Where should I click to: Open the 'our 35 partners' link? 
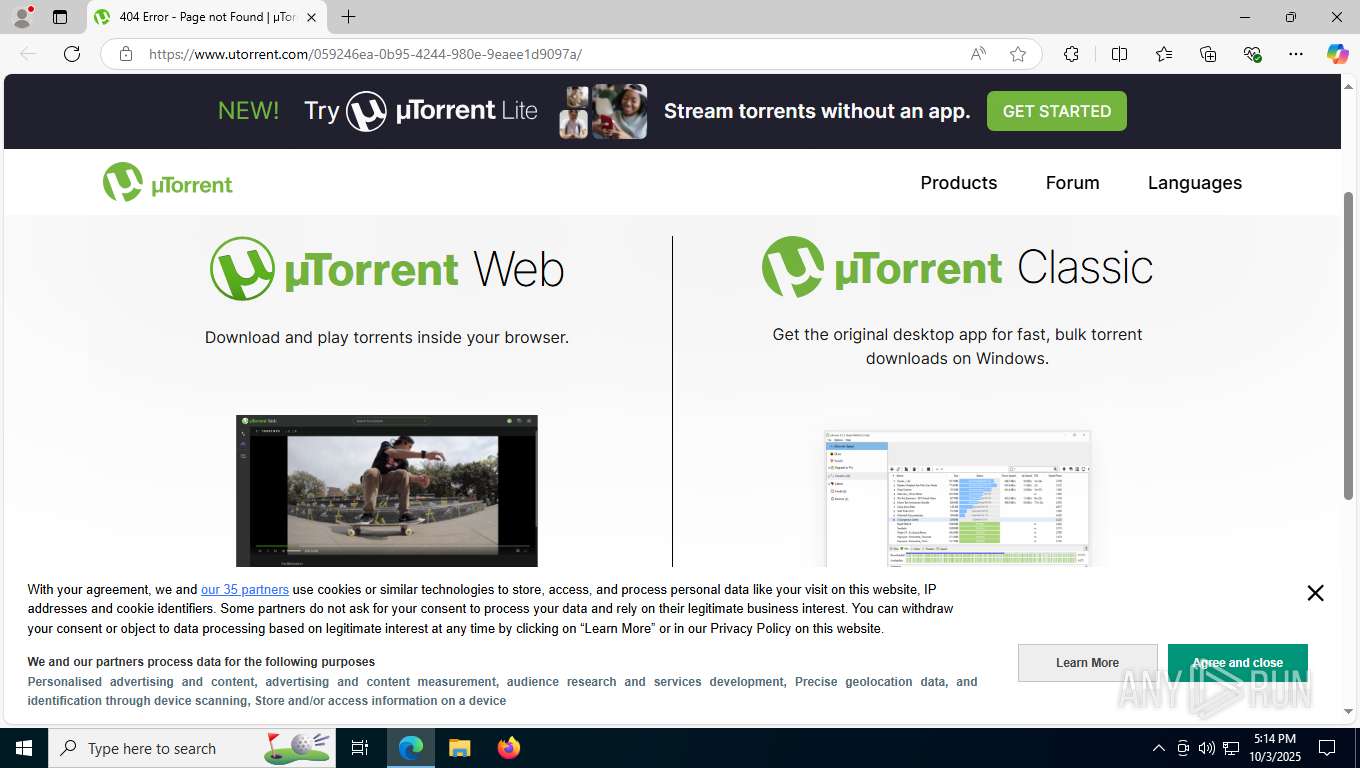(245, 590)
